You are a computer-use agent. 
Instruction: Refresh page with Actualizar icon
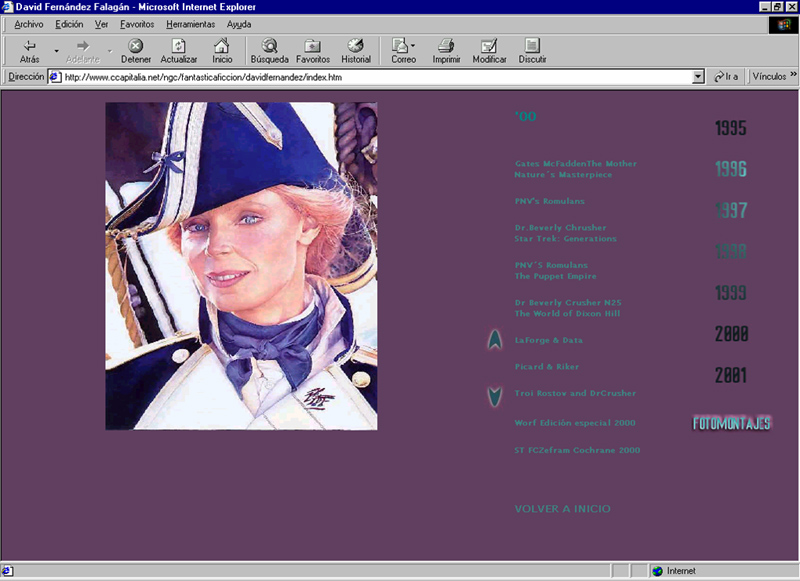coord(179,46)
